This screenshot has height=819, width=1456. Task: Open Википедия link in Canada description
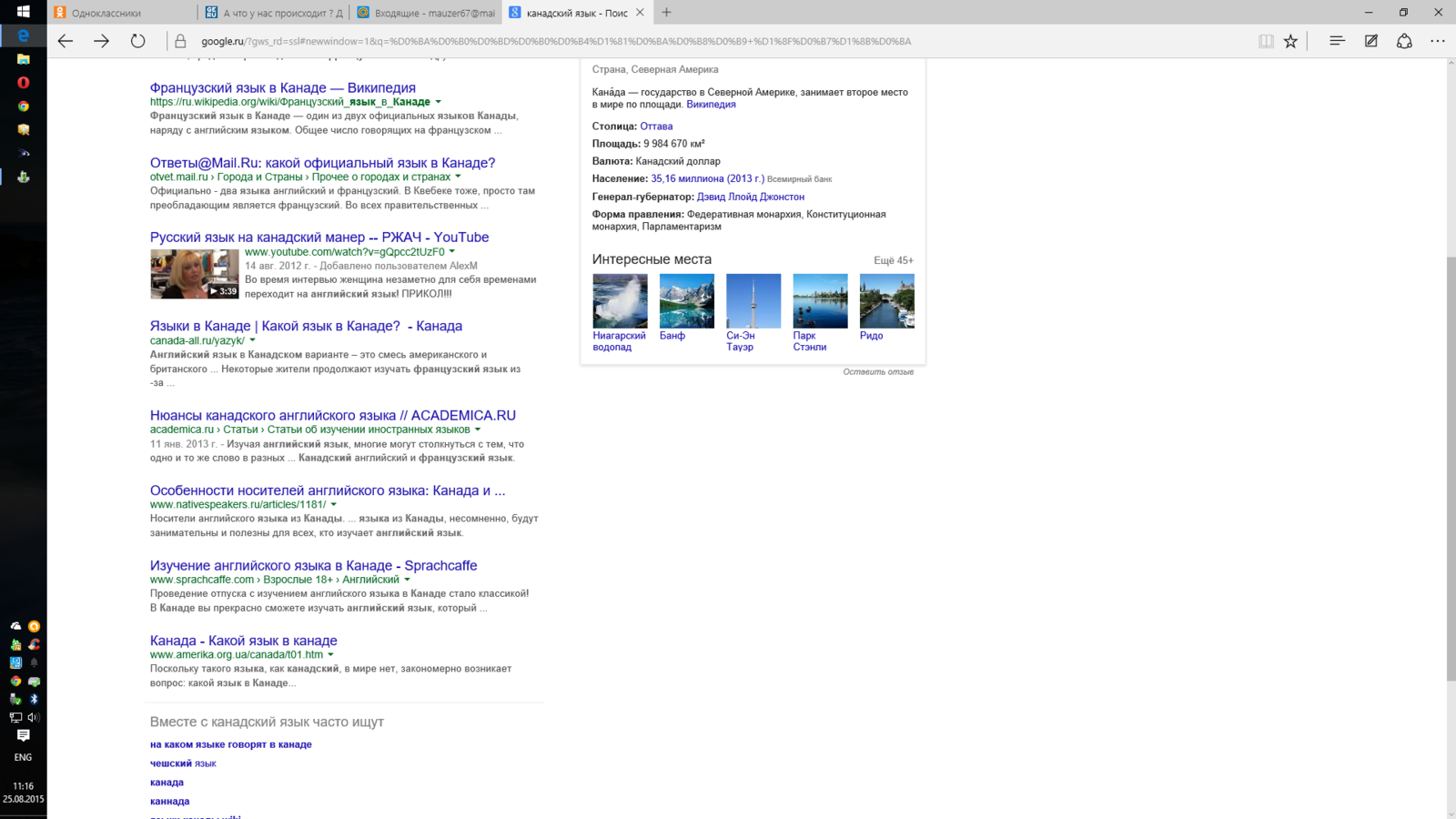tap(711, 105)
